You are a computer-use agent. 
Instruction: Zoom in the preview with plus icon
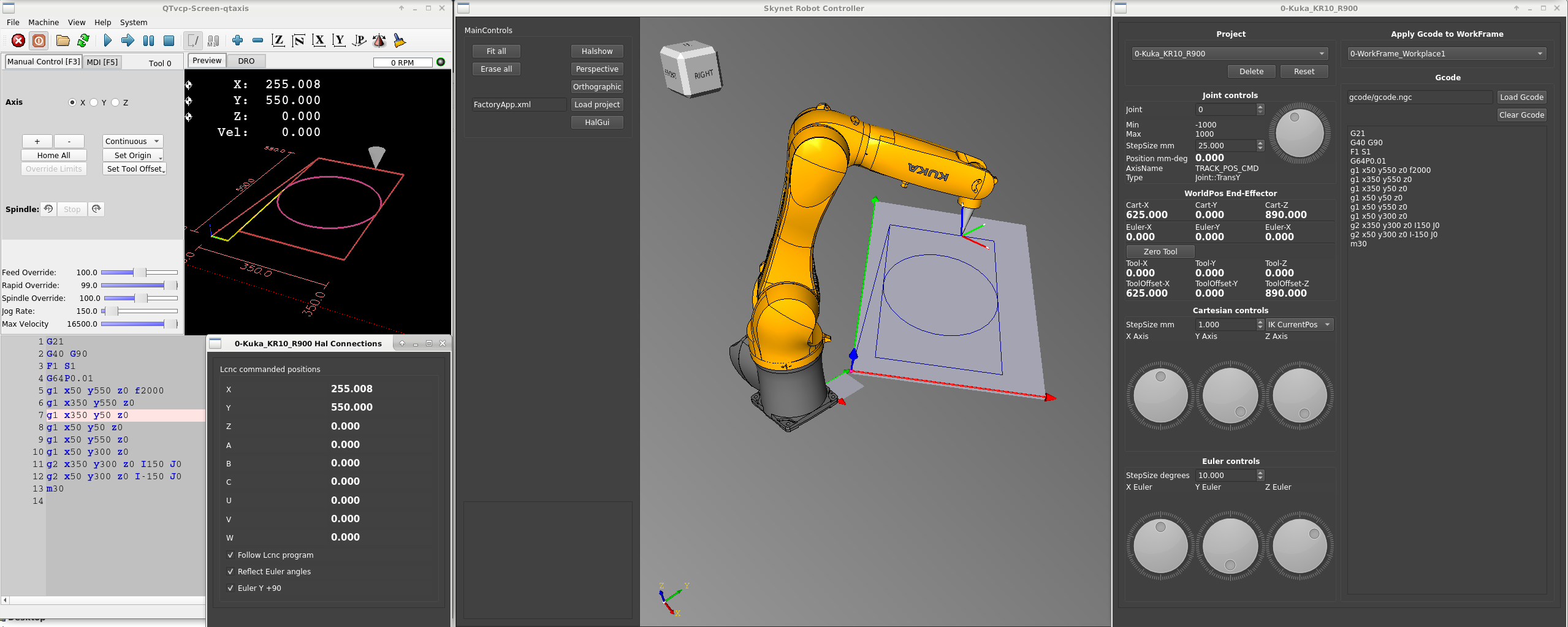pyautogui.click(x=238, y=40)
